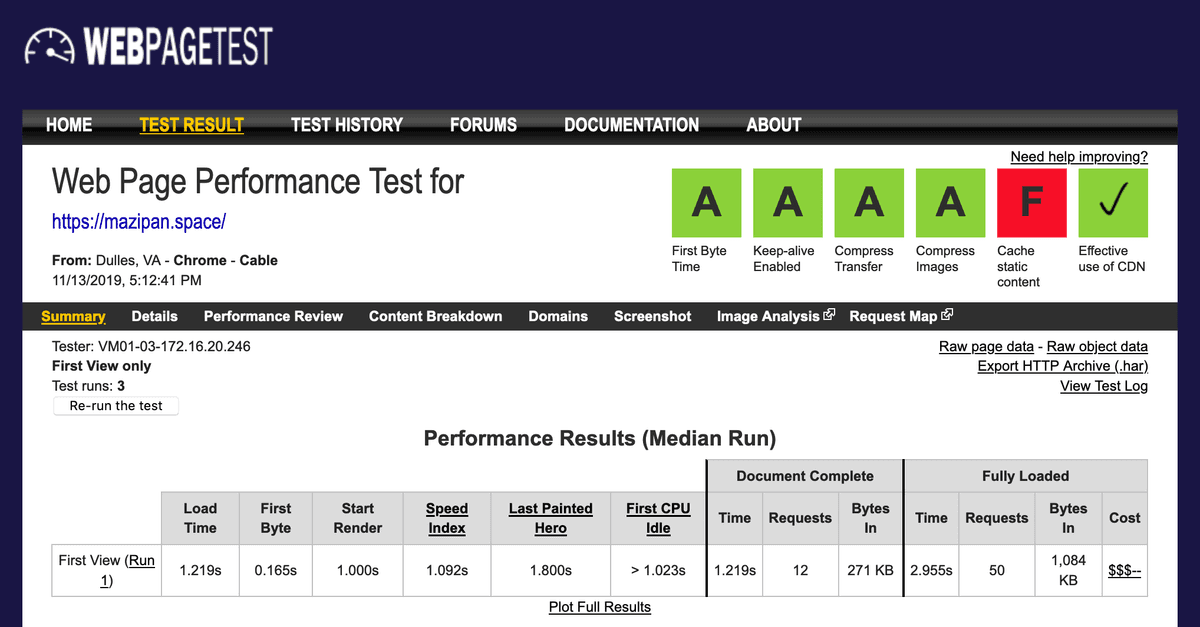Open TEST HISTORY in the top menu
This screenshot has width=1200, height=627.
347,125
